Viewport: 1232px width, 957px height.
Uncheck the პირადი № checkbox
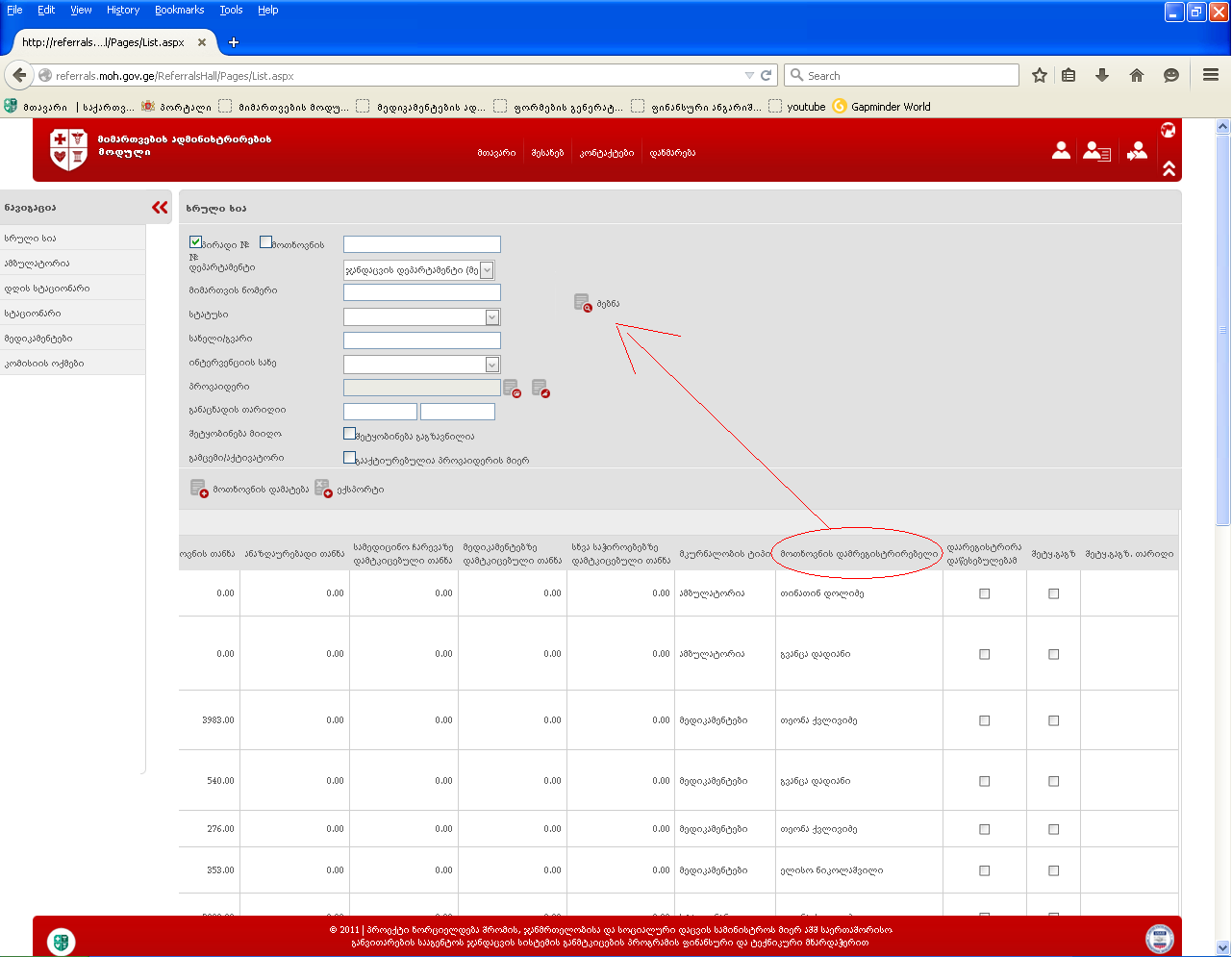195,242
